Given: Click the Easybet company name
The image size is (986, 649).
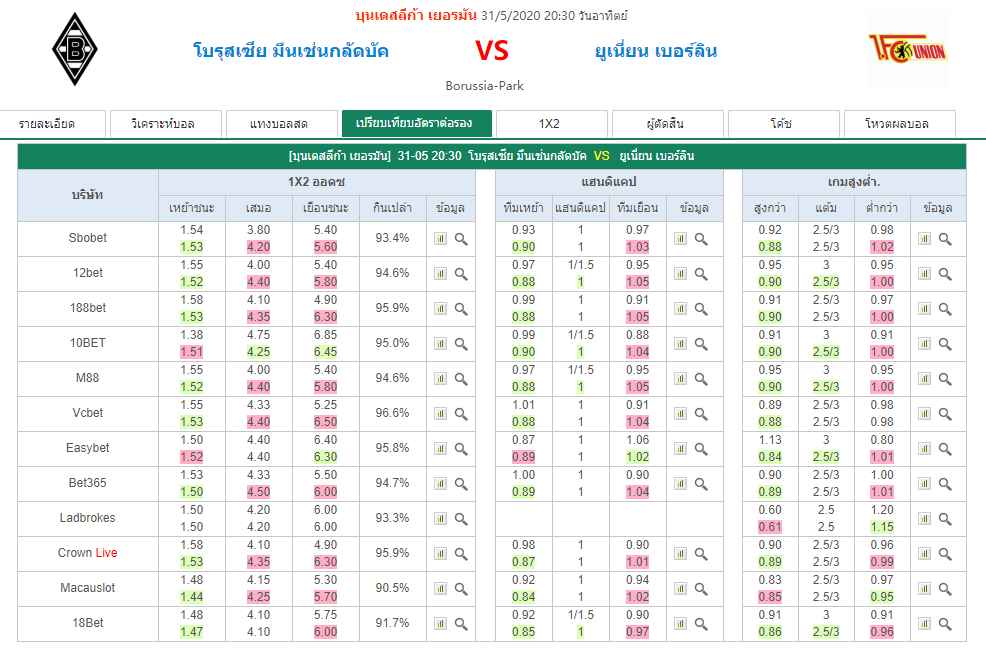Looking at the screenshot, I should [x=87, y=448].
